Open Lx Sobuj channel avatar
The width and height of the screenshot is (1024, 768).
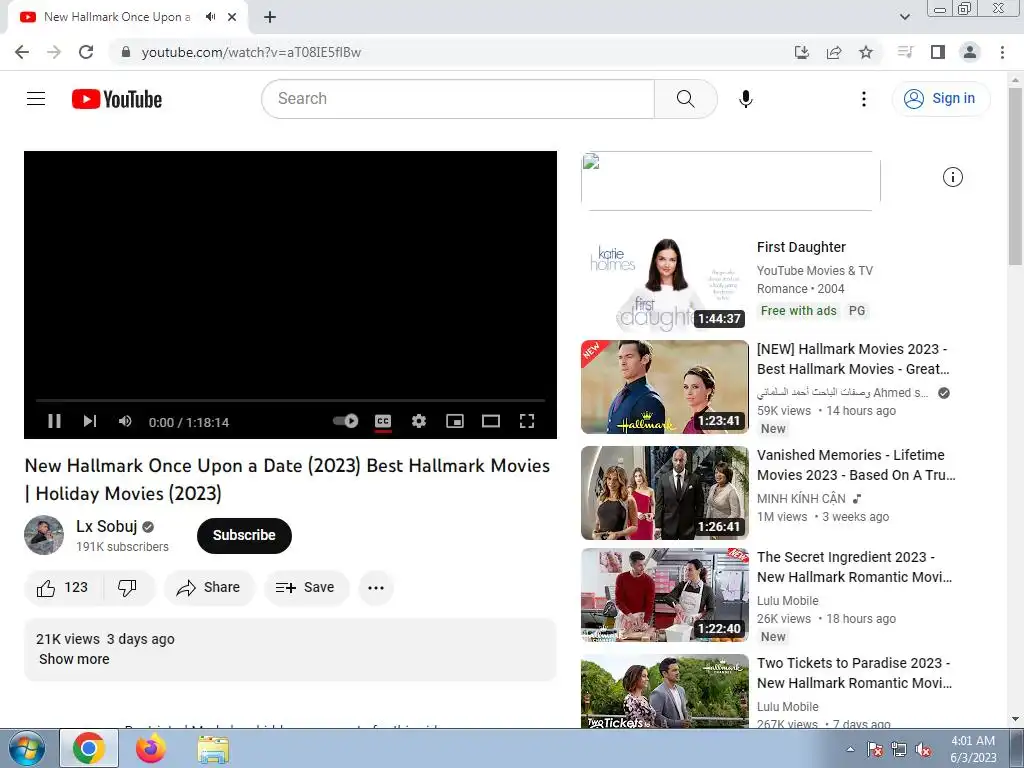44,536
